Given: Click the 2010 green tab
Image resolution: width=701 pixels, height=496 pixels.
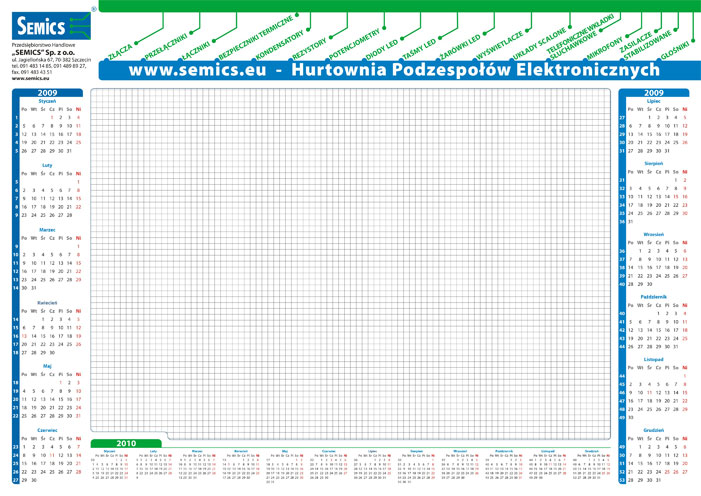Looking at the screenshot, I should [x=126, y=443].
